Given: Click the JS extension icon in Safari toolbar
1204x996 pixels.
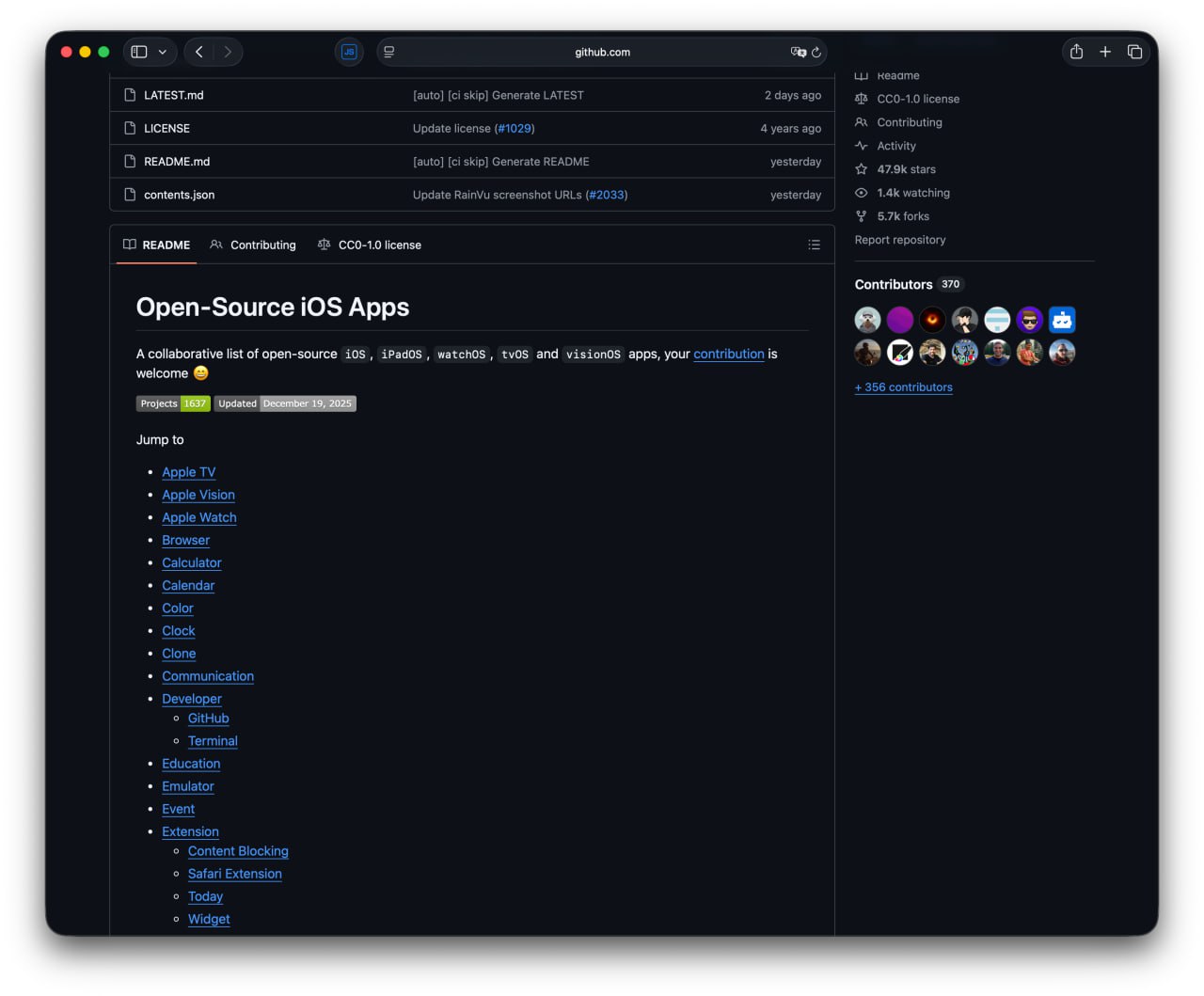Looking at the screenshot, I should click(x=349, y=52).
